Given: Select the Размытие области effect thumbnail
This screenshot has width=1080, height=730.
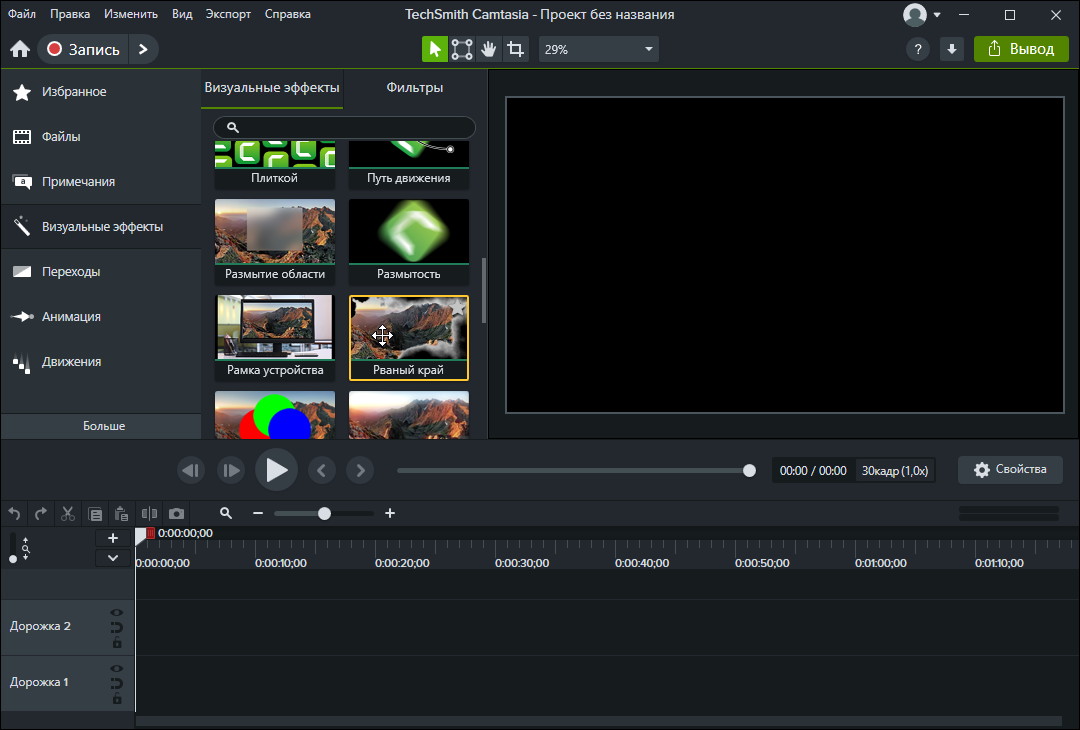Looking at the screenshot, I should pos(275,242).
